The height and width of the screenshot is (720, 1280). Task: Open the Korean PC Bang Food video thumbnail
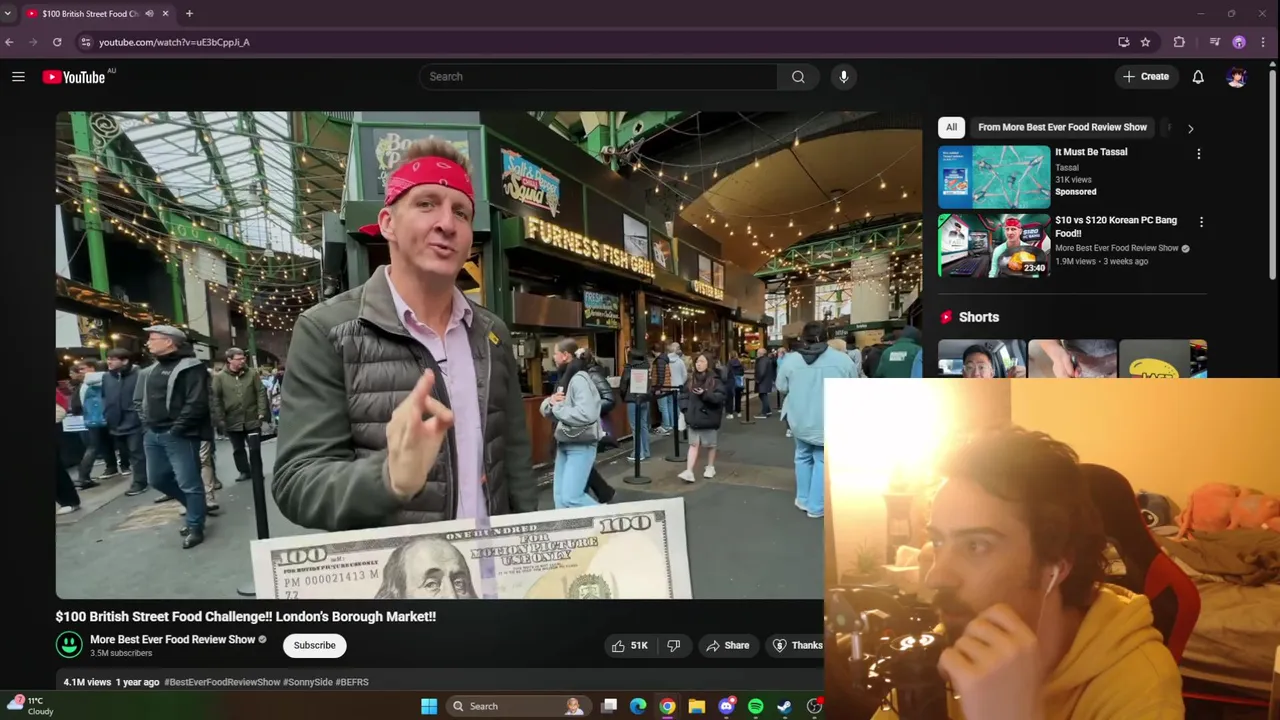(x=994, y=245)
